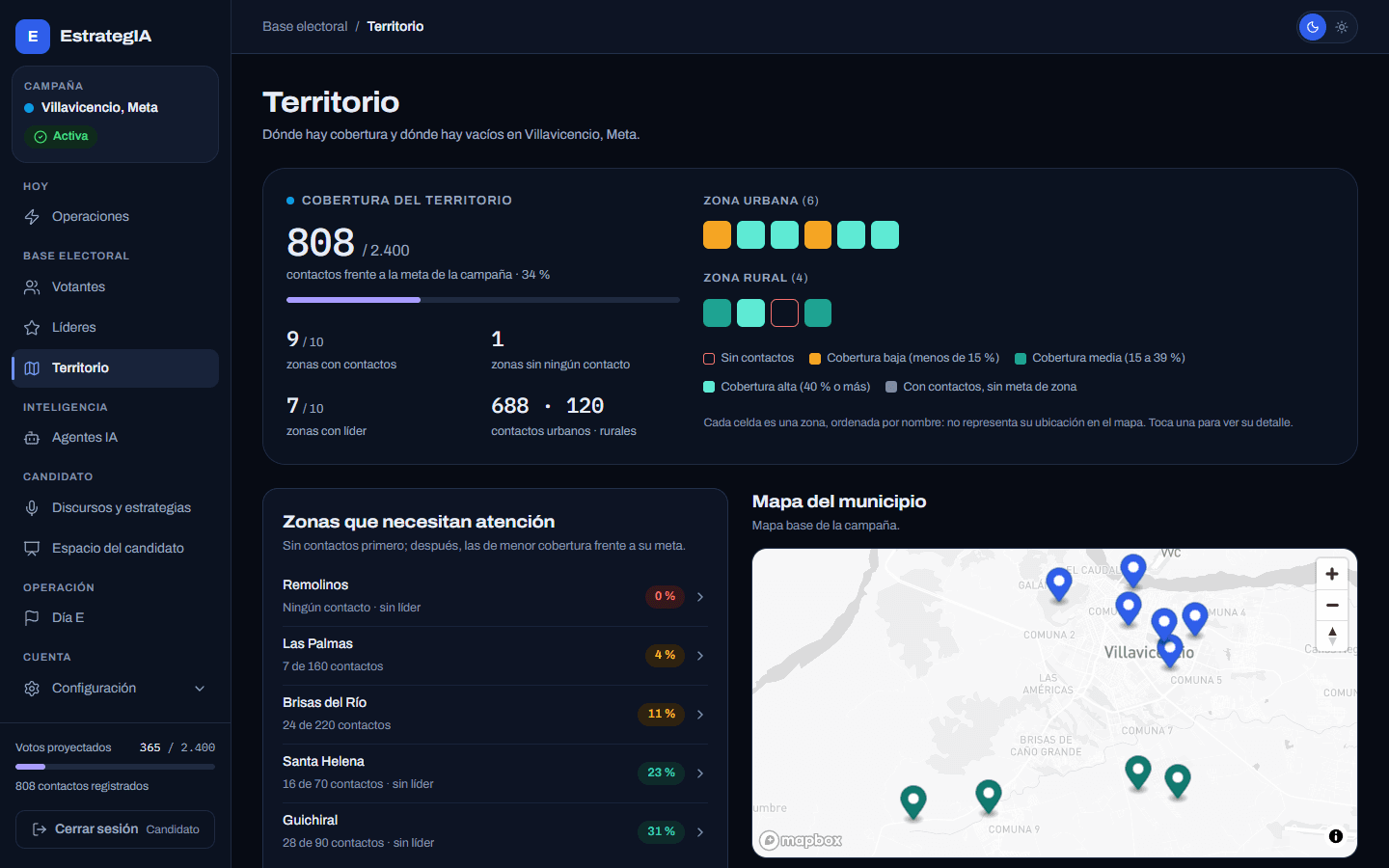
Task: Select Territorio in the sidebar
Action: pos(115,368)
